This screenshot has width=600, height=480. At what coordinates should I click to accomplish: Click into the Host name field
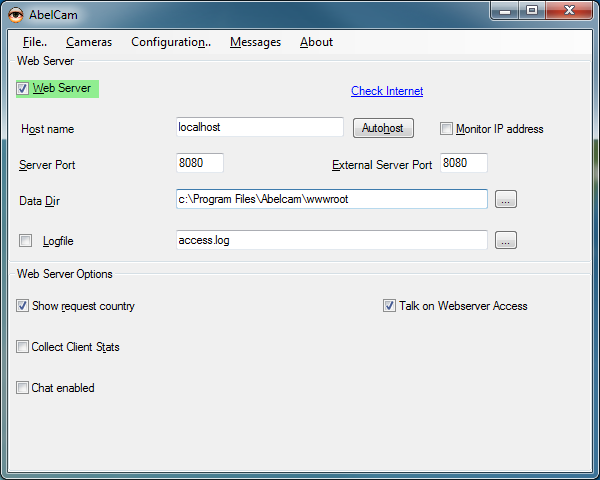pyautogui.click(x=259, y=128)
